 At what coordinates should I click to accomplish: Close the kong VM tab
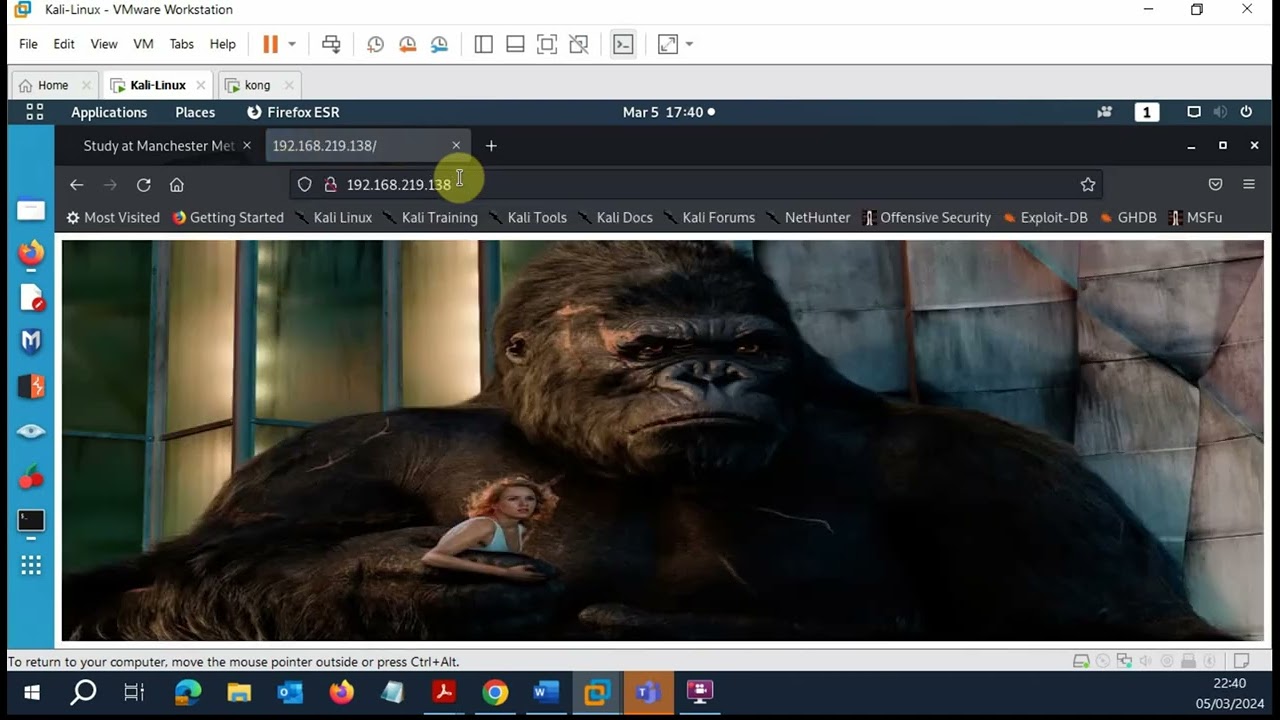(x=289, y=85)
